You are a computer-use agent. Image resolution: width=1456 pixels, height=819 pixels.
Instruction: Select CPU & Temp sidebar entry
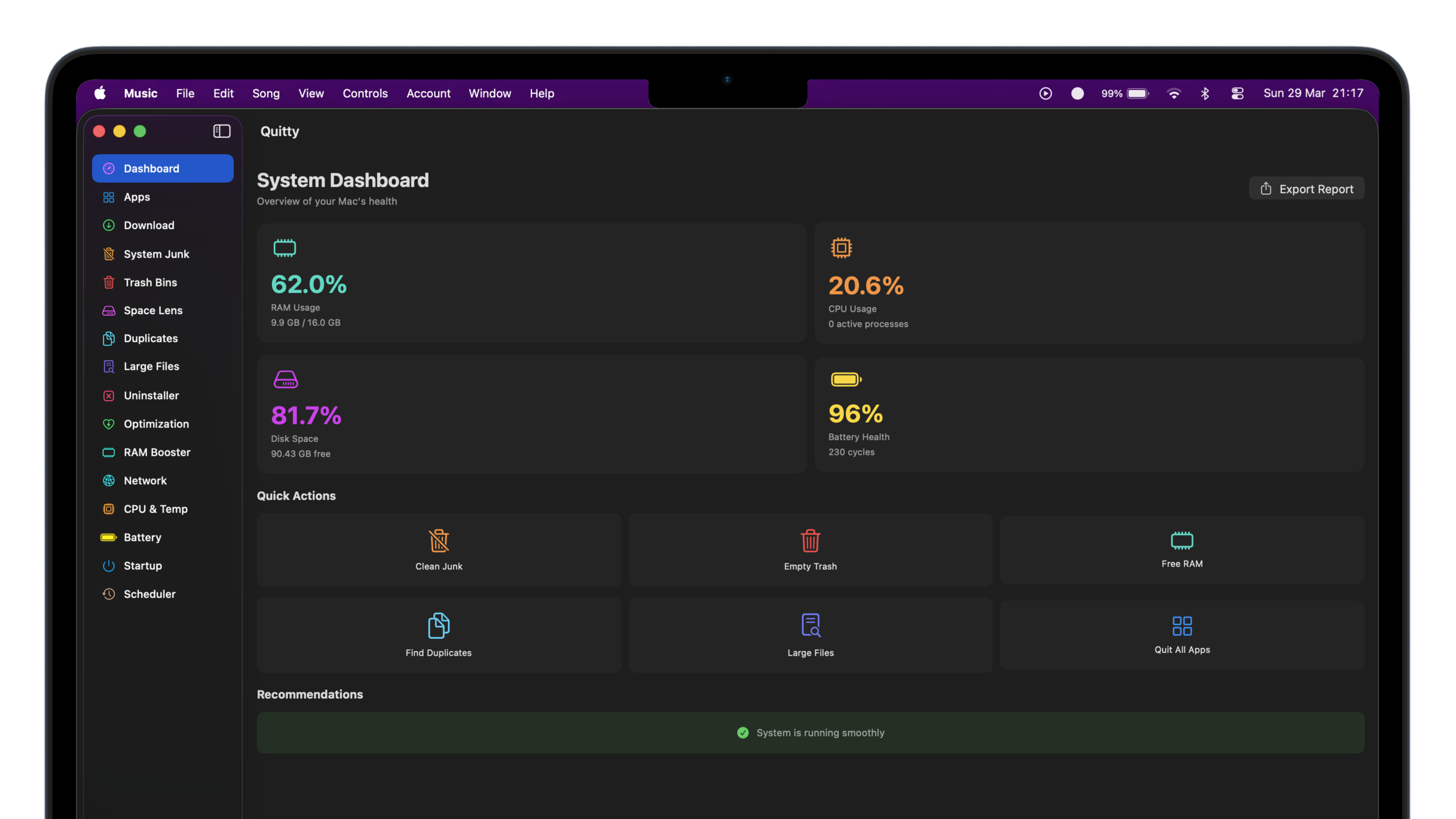(155, 509)
